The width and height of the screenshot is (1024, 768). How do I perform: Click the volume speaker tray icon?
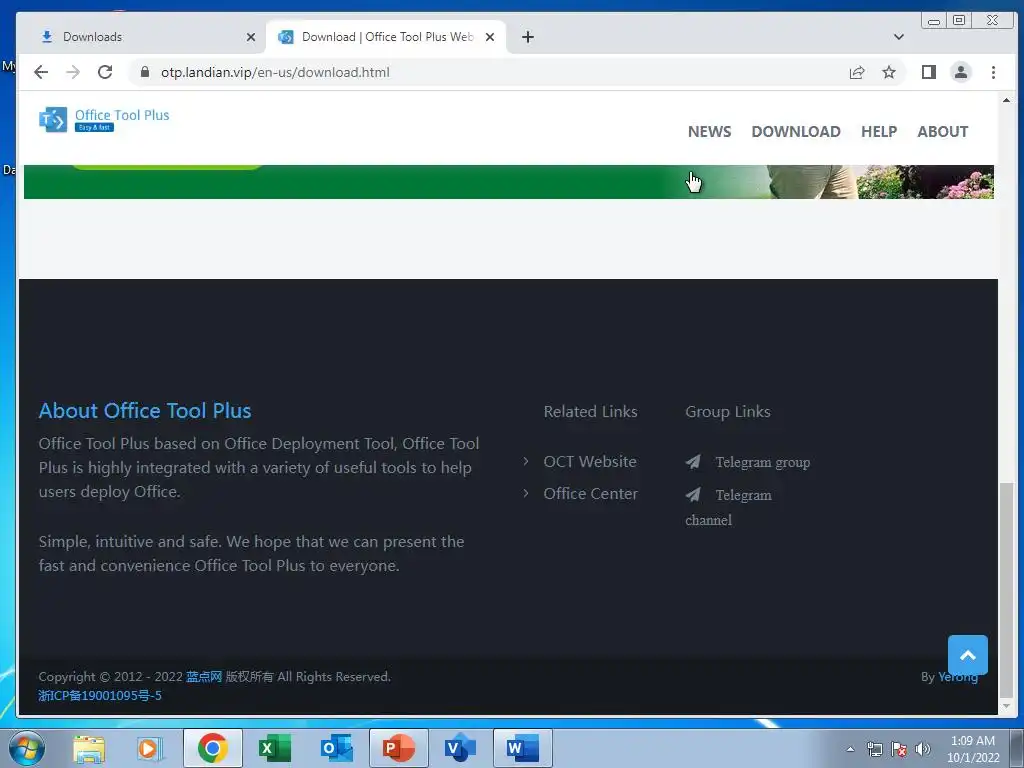(x=922, y=749)
